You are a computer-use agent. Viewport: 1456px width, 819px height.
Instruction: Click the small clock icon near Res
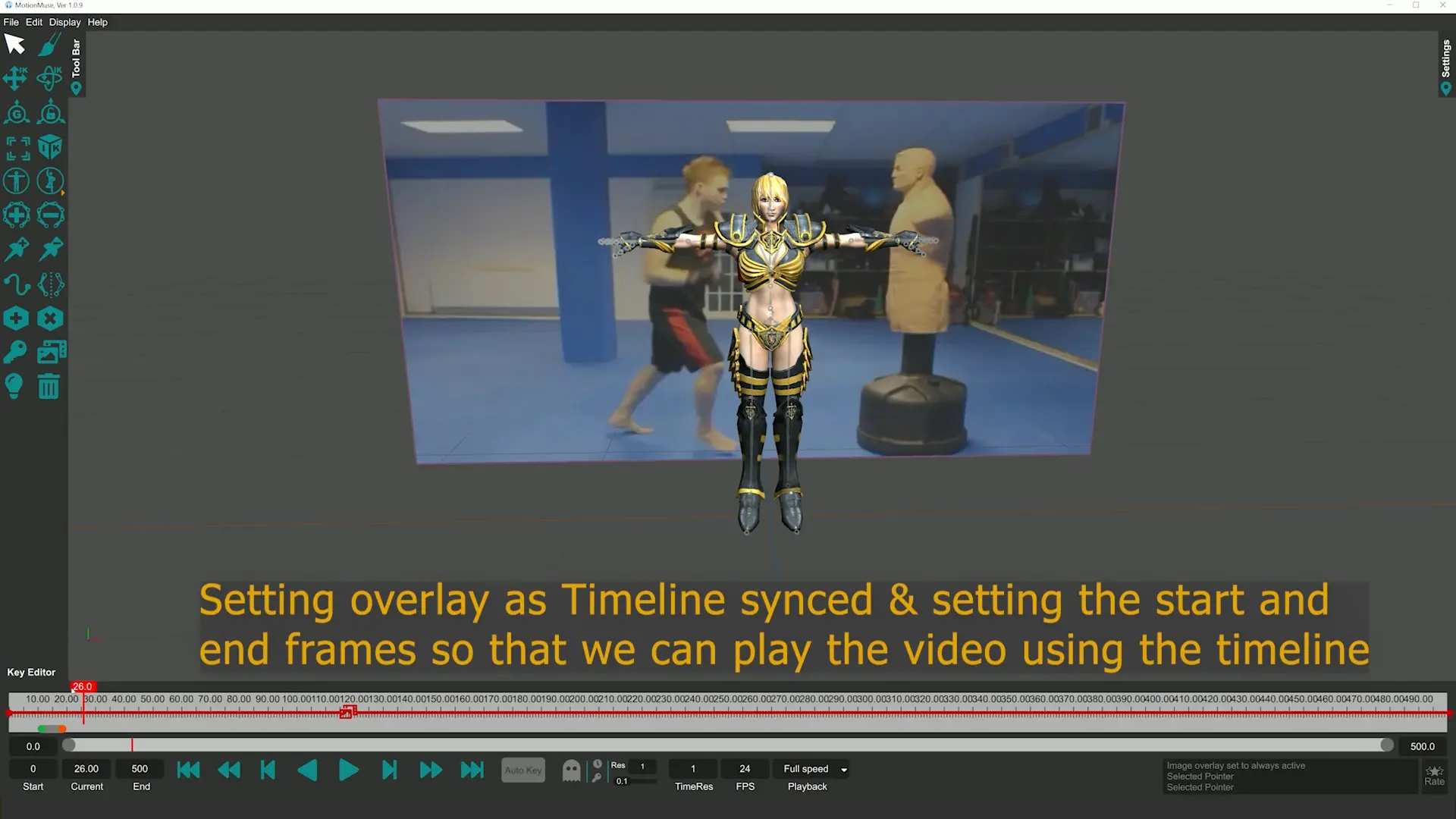(598, 764)
